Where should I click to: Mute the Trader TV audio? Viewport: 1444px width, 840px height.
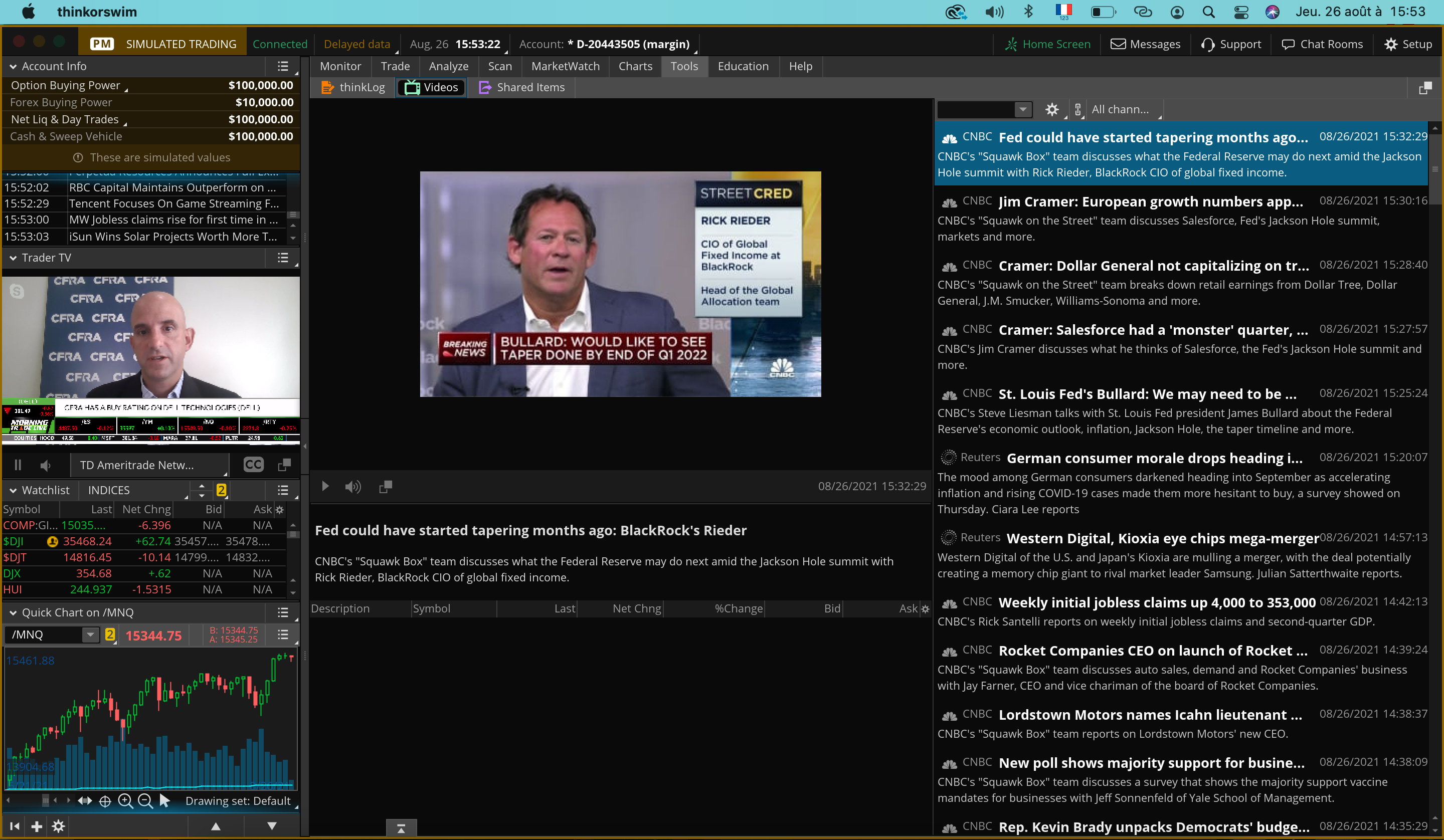(46, 465)
